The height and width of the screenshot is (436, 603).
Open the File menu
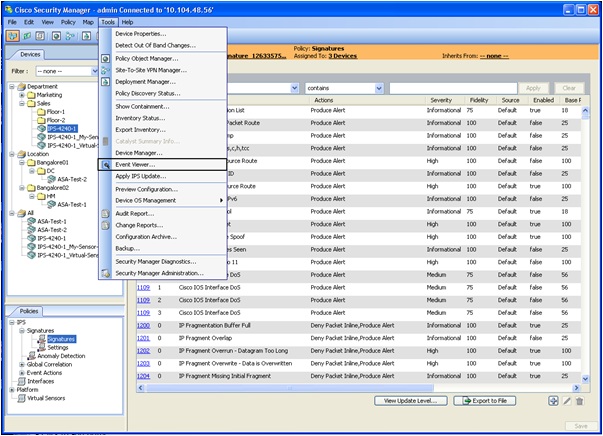[x=12, y=22]
